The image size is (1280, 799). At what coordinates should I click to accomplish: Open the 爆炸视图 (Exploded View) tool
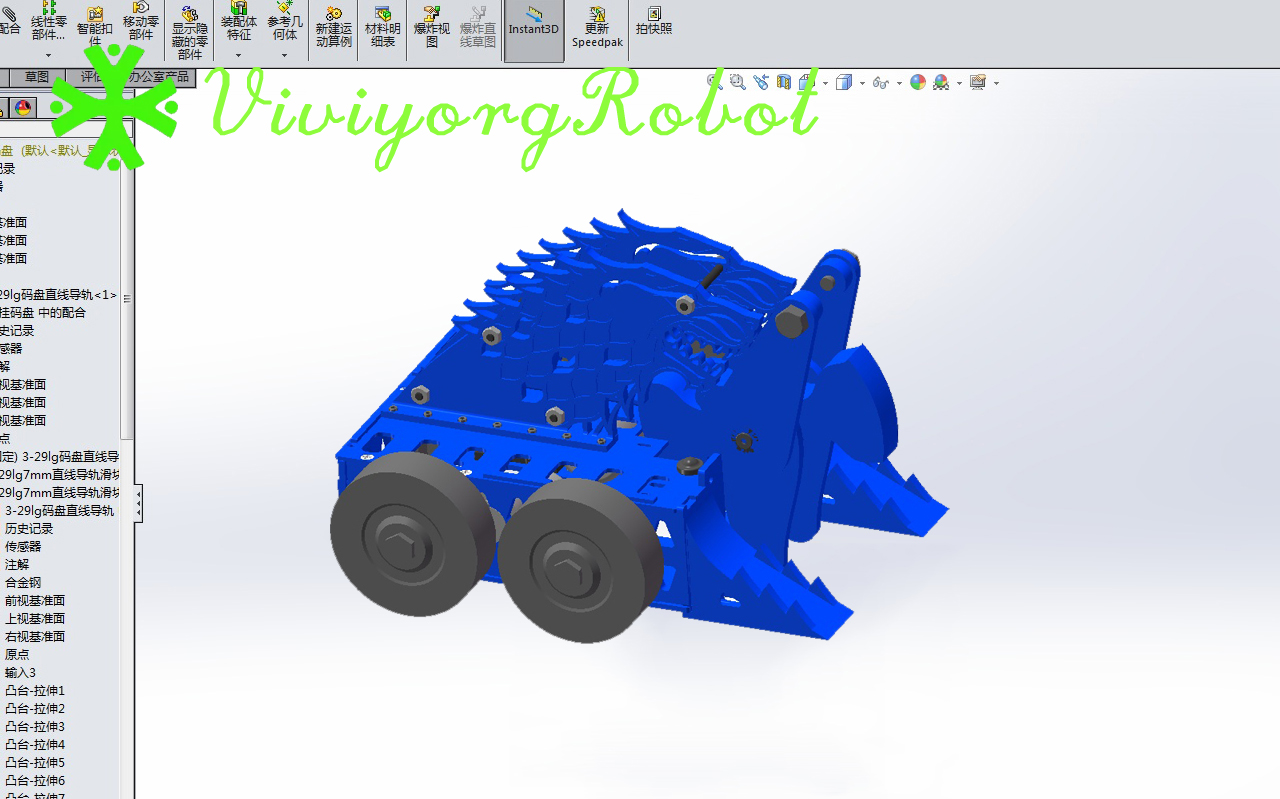430,25
